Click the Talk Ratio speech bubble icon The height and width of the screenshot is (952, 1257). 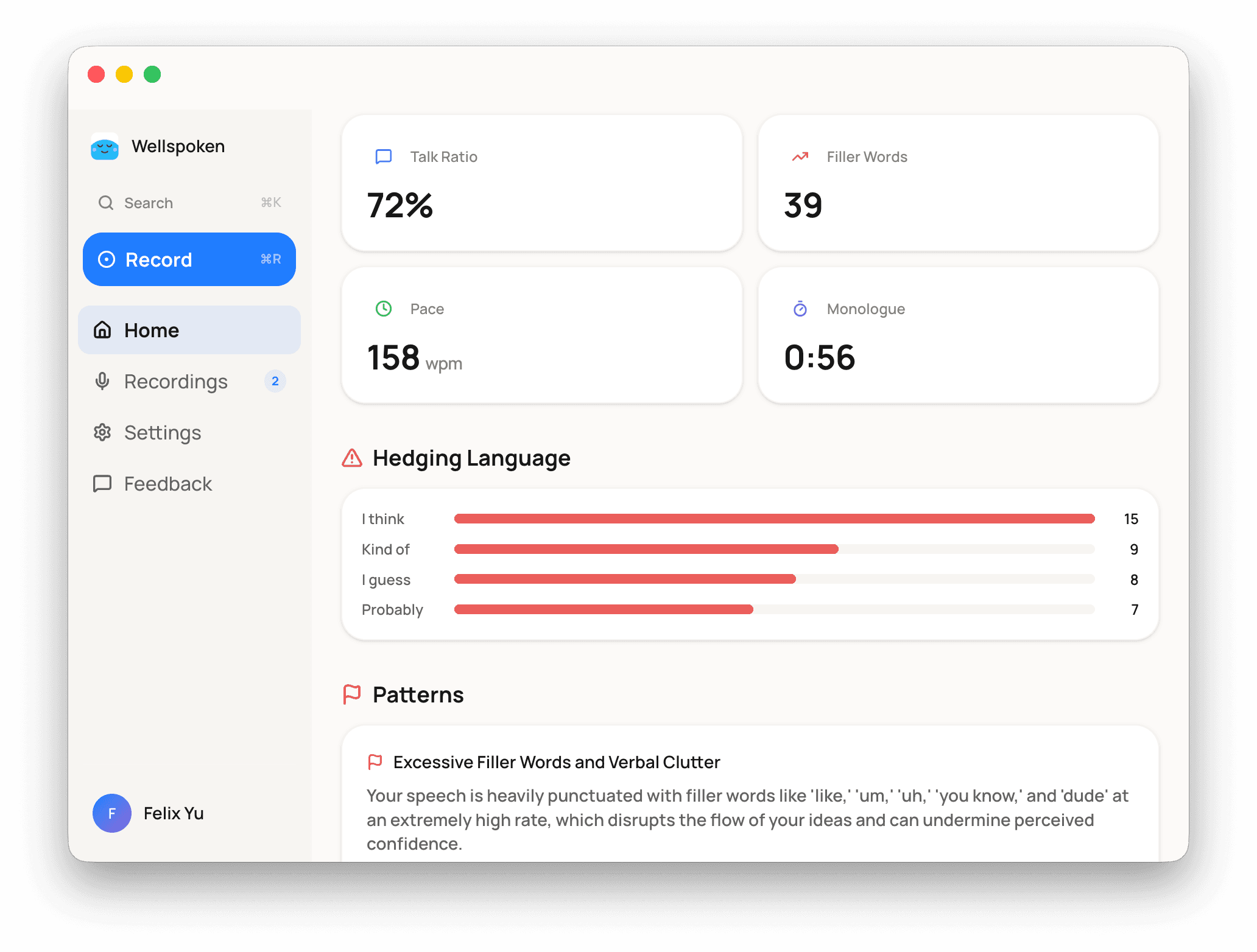click(384, 156)
